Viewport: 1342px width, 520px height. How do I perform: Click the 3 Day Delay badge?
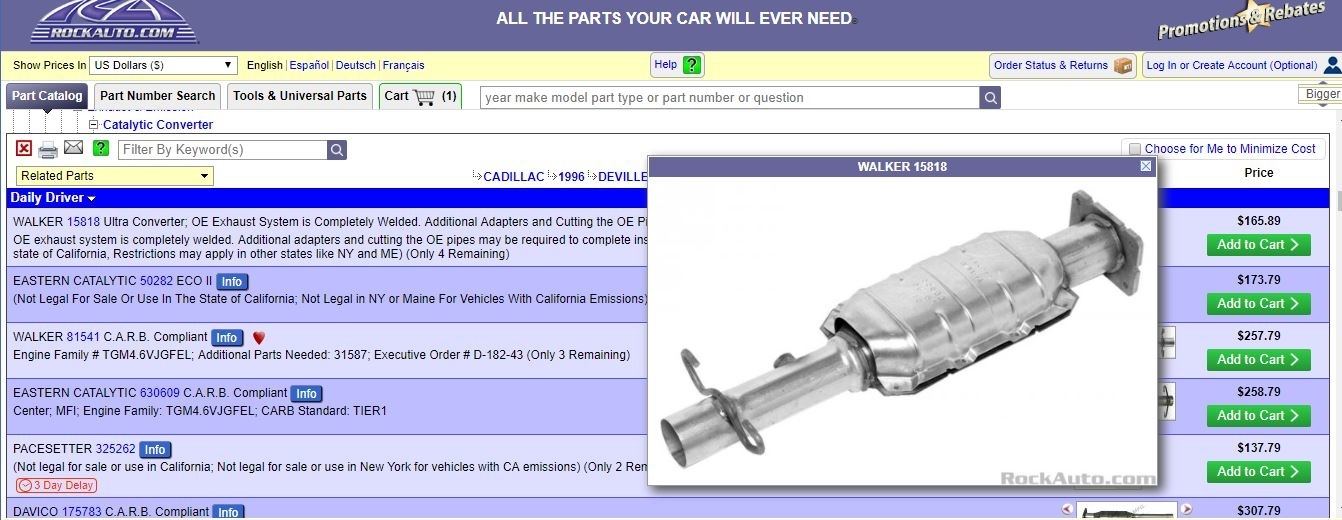click(56, 486)
